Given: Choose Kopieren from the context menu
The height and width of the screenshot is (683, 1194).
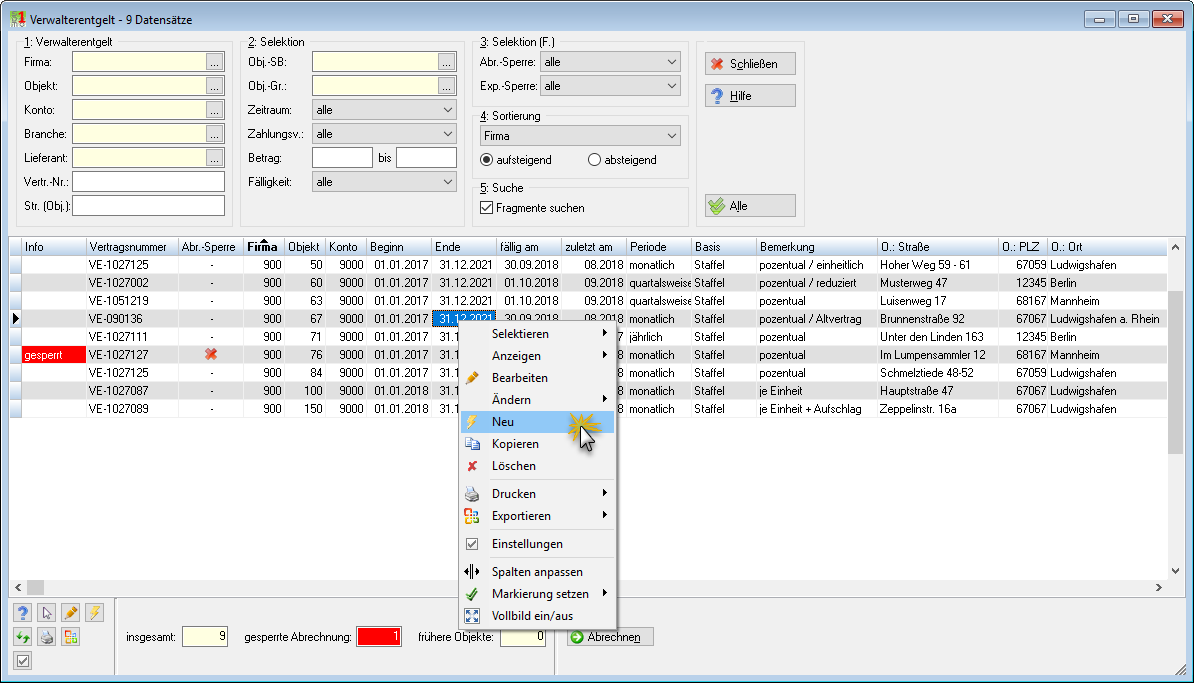Looking at the screenshot, I should 538,444.
